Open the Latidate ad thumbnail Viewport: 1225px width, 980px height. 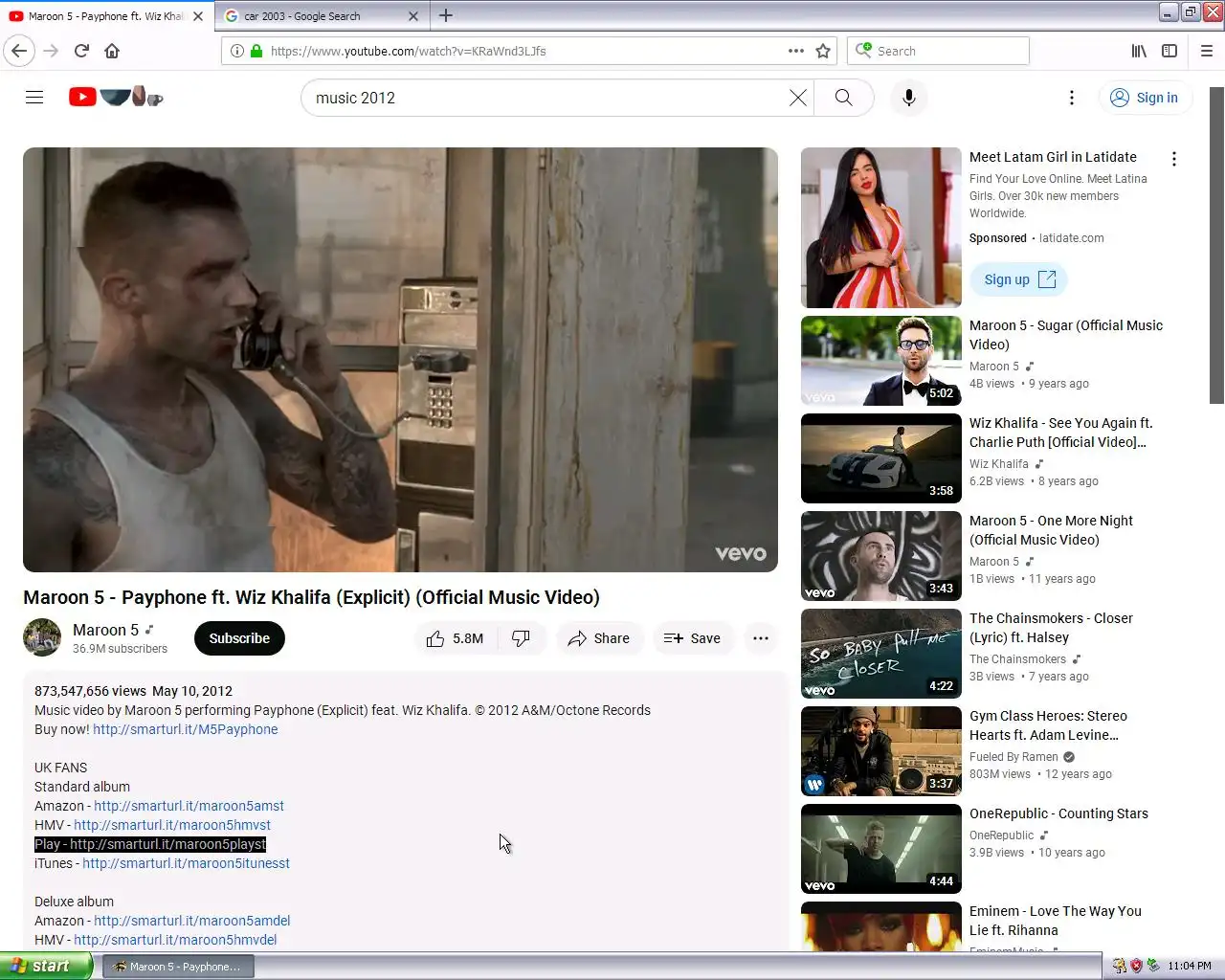pos(881,228)
